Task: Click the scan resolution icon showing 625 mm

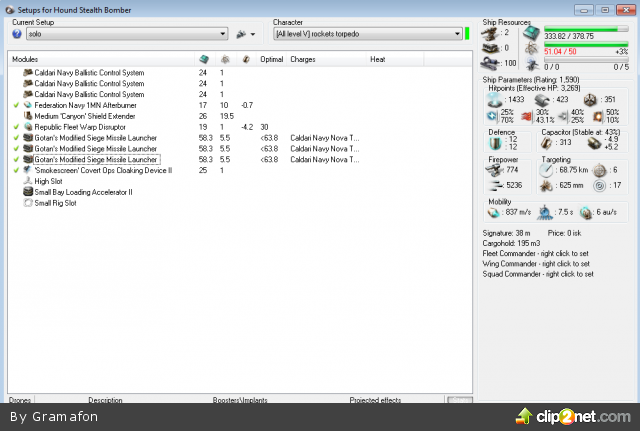Action: coord(546,186)
